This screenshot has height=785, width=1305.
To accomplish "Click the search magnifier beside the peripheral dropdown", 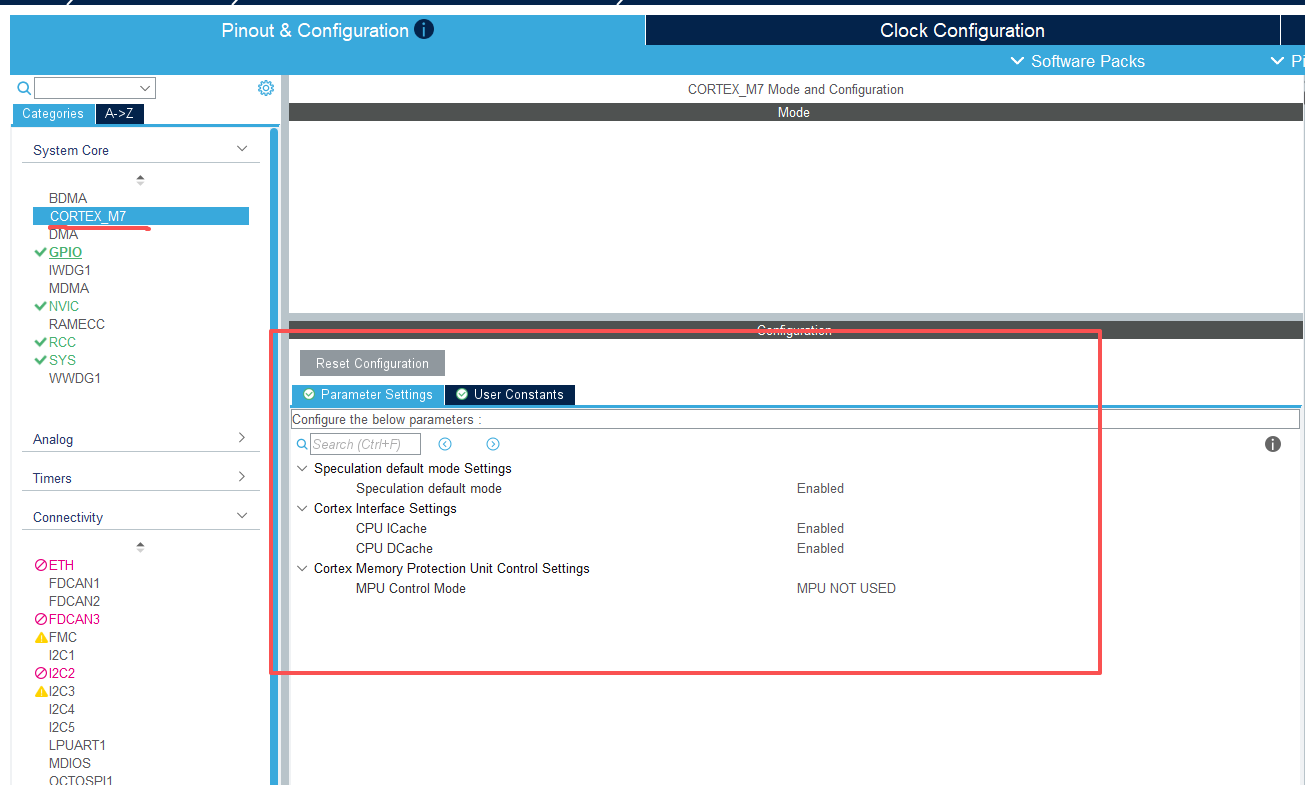I will pos(25,88).
